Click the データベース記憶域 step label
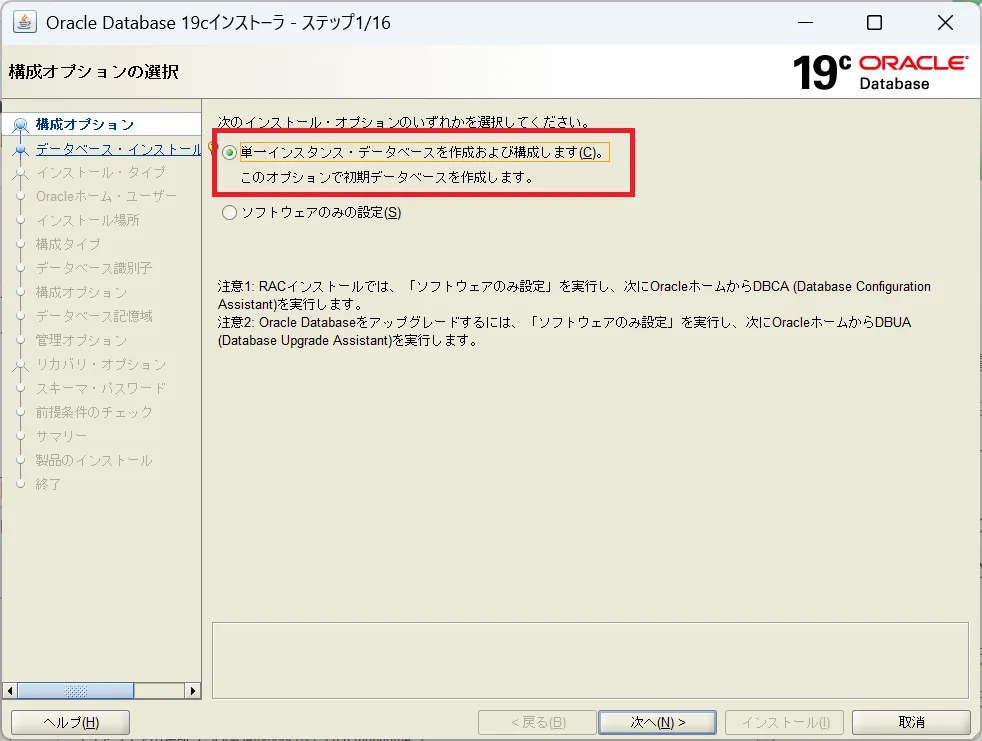This screenshot has width=982, height=741. pyautogui.click(x=94, y=316)
